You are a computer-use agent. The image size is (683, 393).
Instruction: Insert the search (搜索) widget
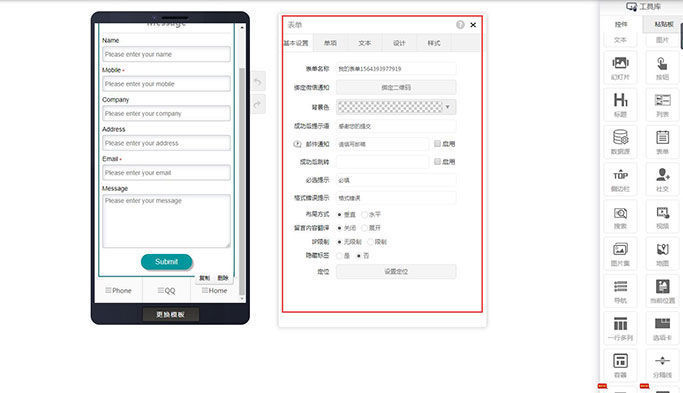tap(620, 217)
